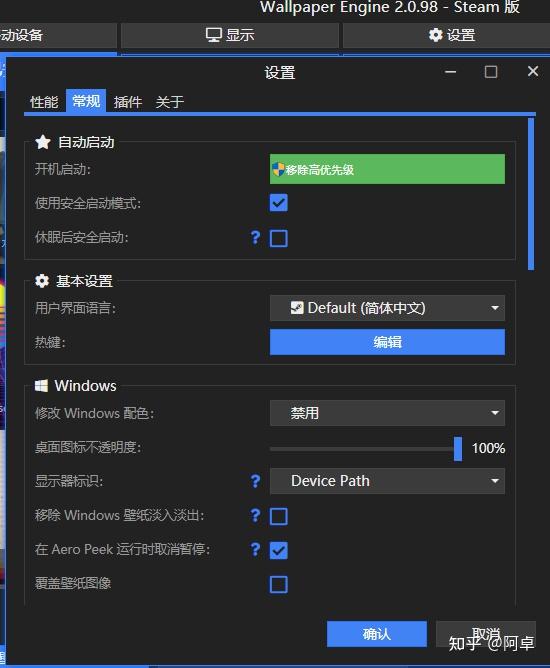
Task: Enable 覆盖壁纸图像 checkbox
Action: point(279,584)
